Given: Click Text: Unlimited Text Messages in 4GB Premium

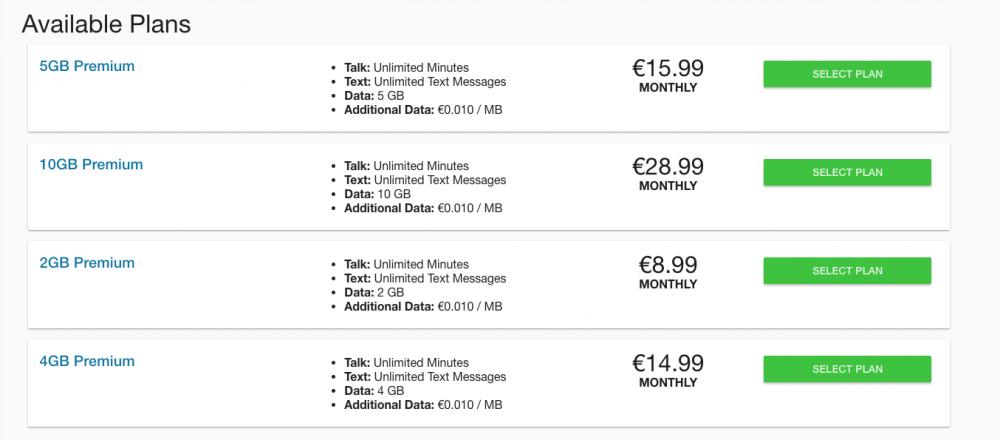Looking at the screenshot, I should tap(425, 377).
